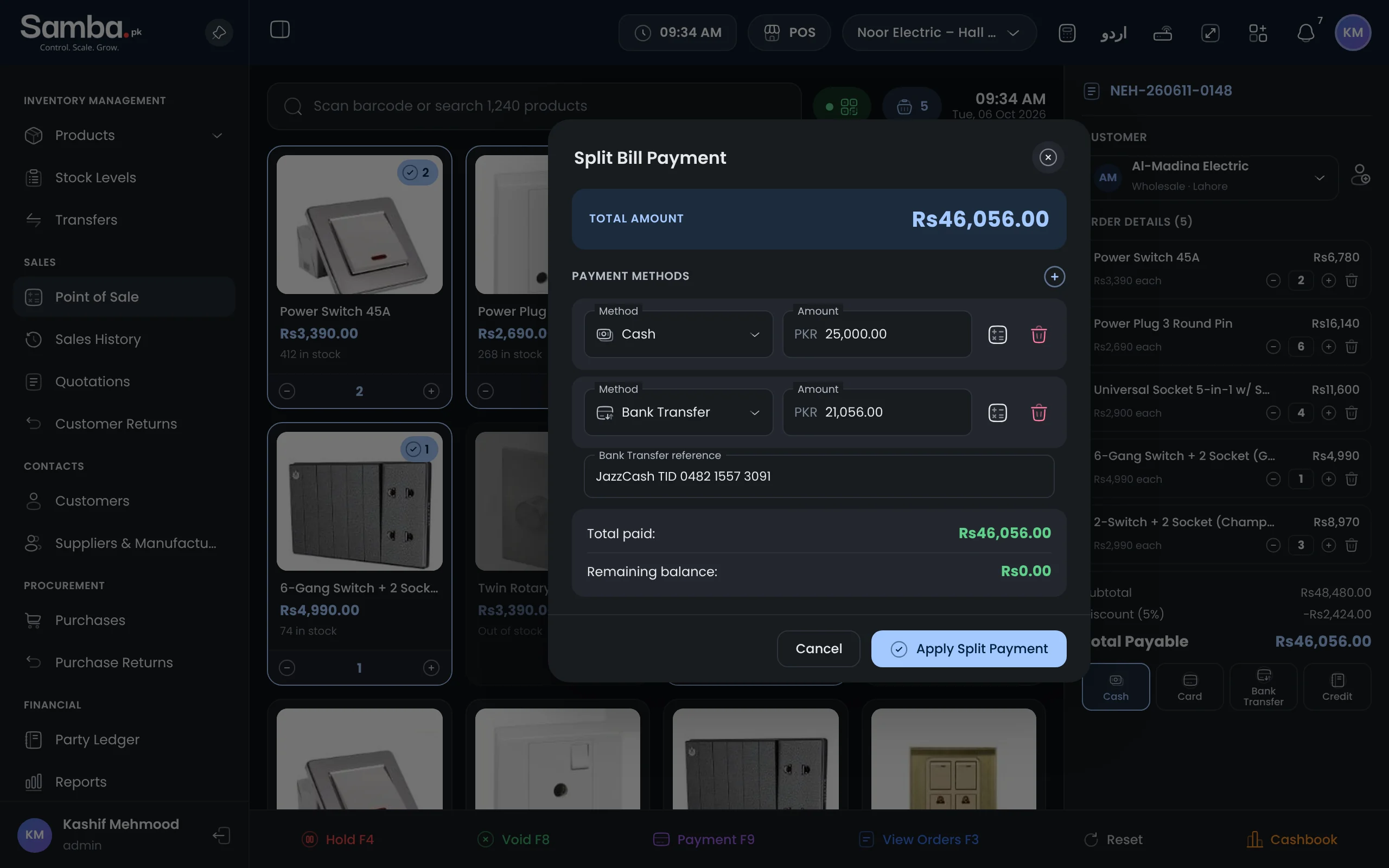Add another payment method with plus icon
This screenshot has width=1389, height=868.
click(x=1054, y=277)
